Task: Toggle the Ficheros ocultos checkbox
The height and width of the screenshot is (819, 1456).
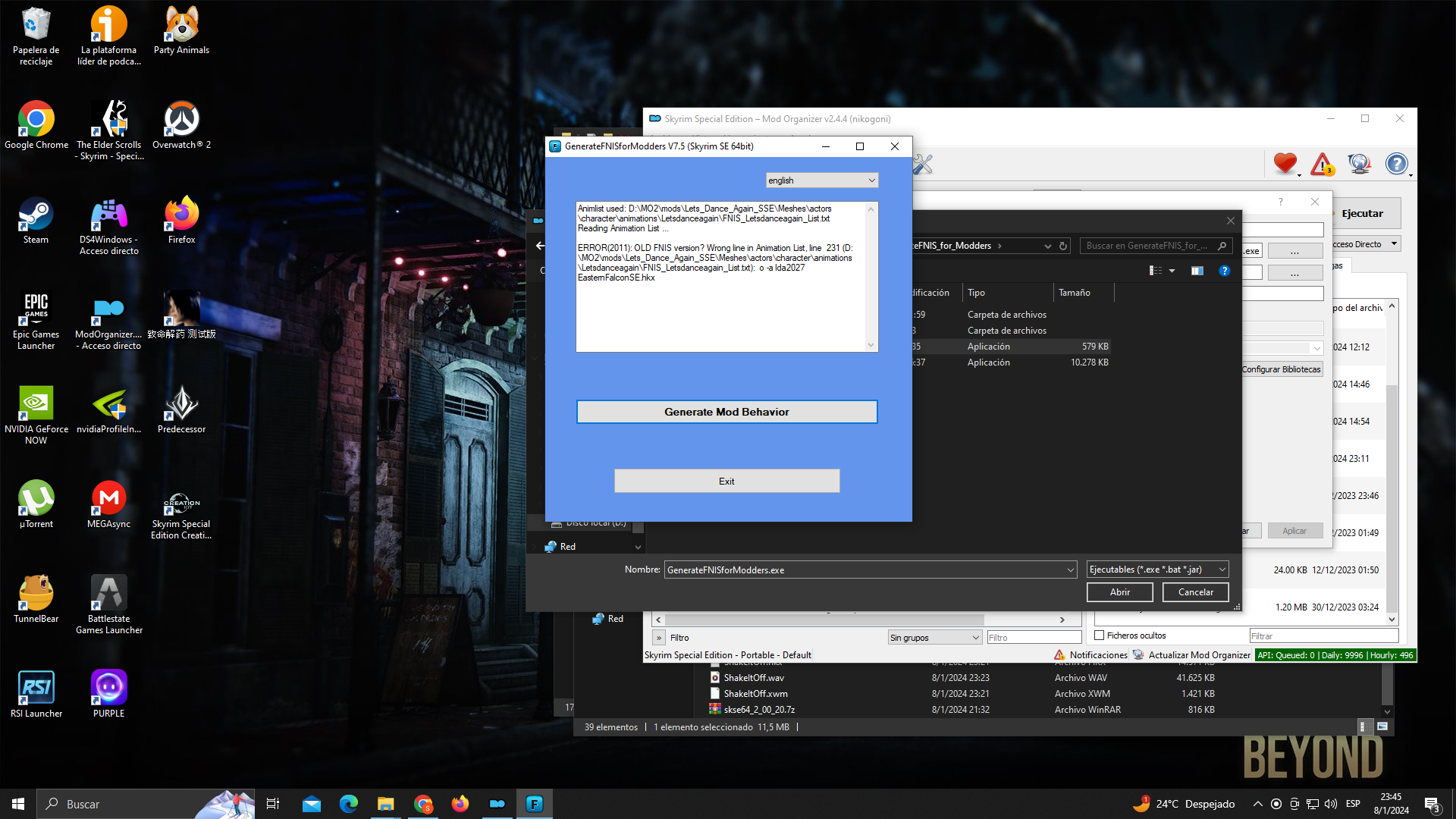Action: click(x=1100, y=635)
